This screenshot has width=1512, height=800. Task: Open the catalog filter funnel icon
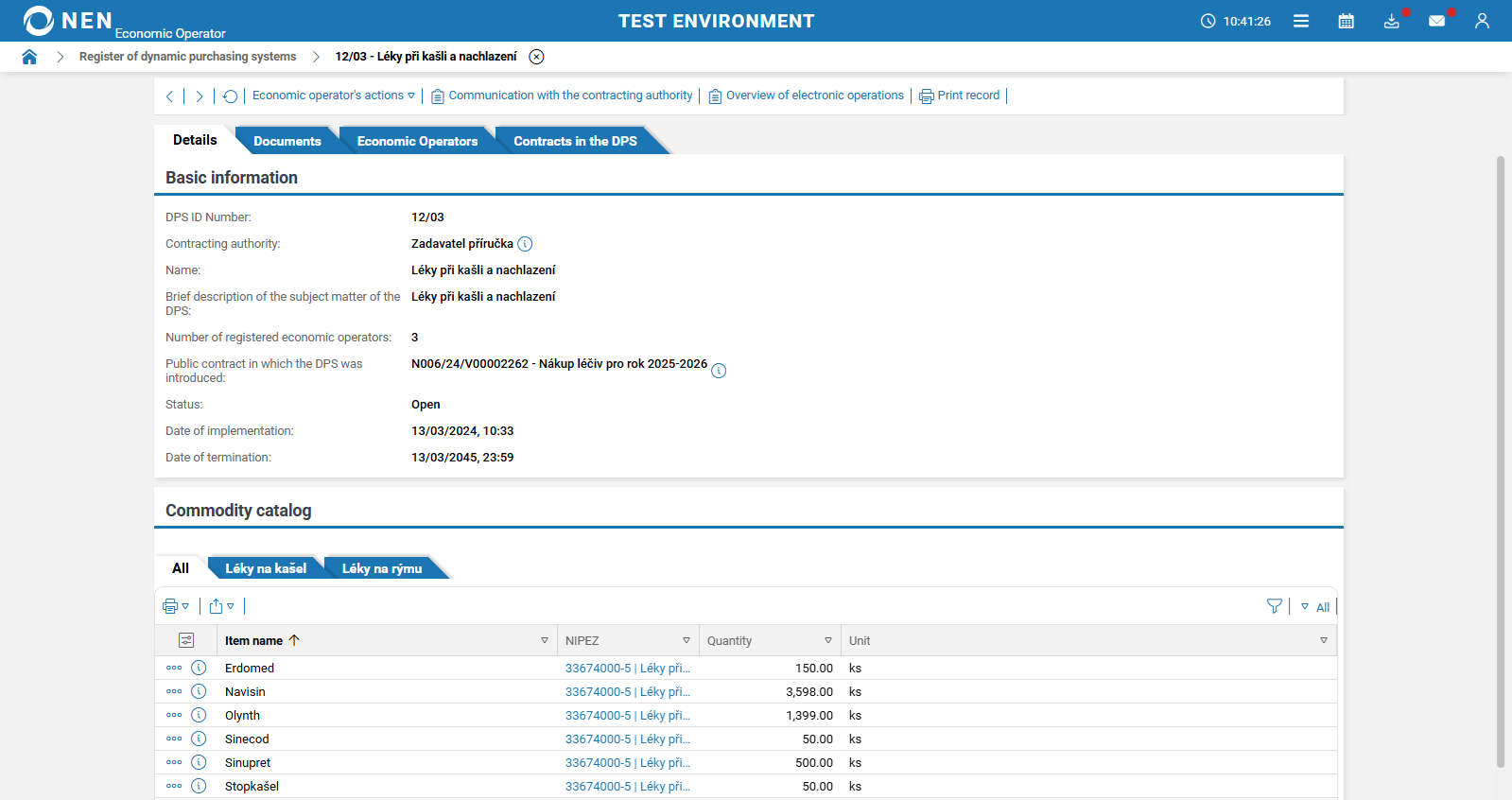pos(1274,606)
